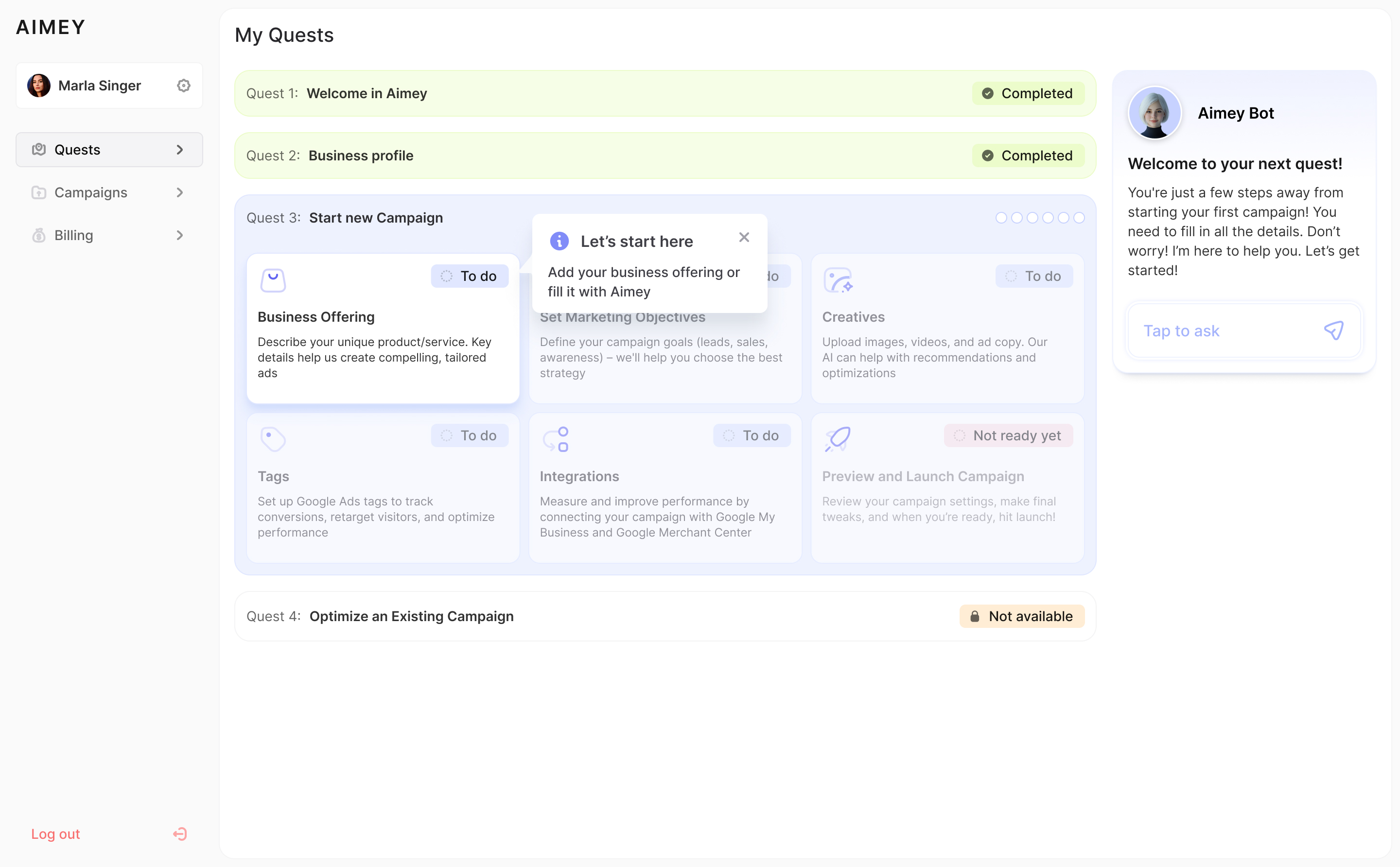Expand the Quests menu chevron
This screenshot has height=867, width=1400.
(x=180, y=150)
